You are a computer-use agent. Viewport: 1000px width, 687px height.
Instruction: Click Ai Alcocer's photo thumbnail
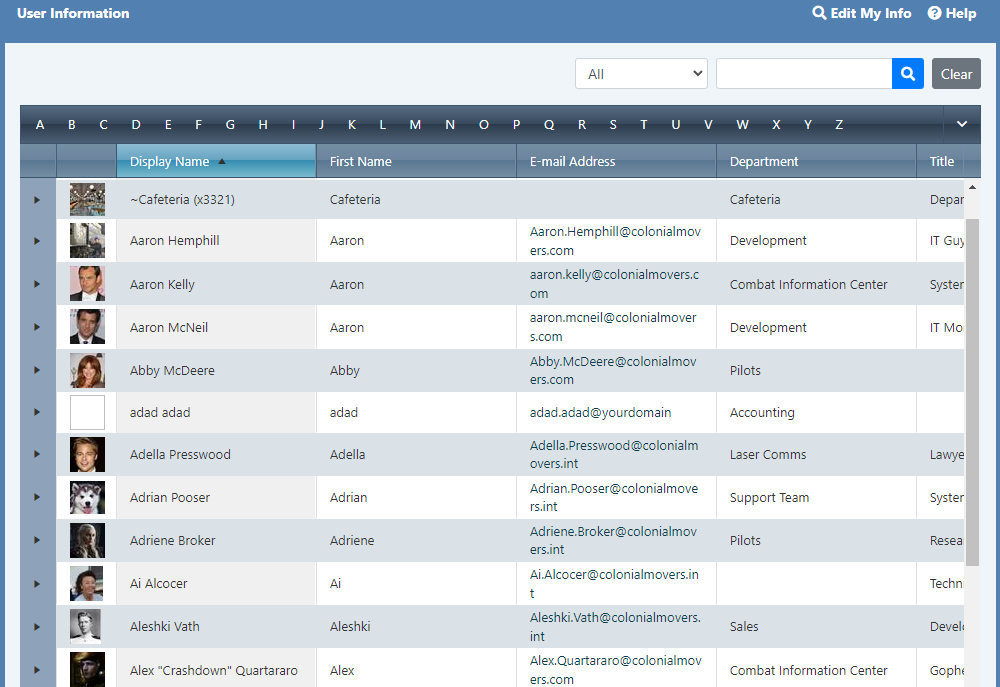click(87, 584)
